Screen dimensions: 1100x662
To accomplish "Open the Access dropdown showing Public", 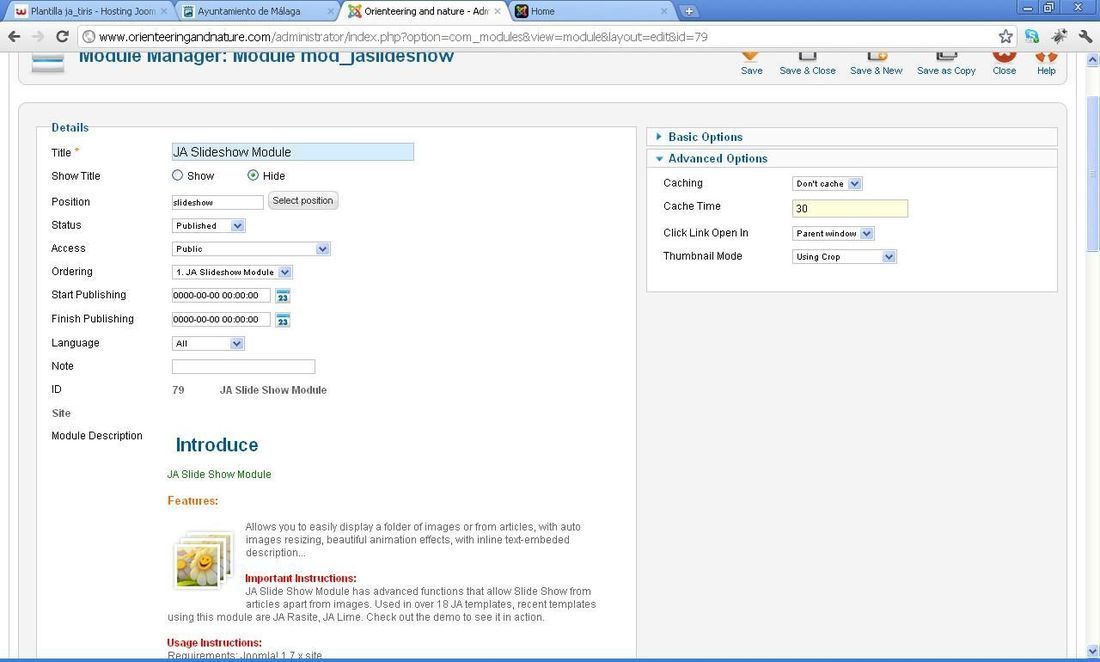I will pyautogui.click(x=251, y=249).
